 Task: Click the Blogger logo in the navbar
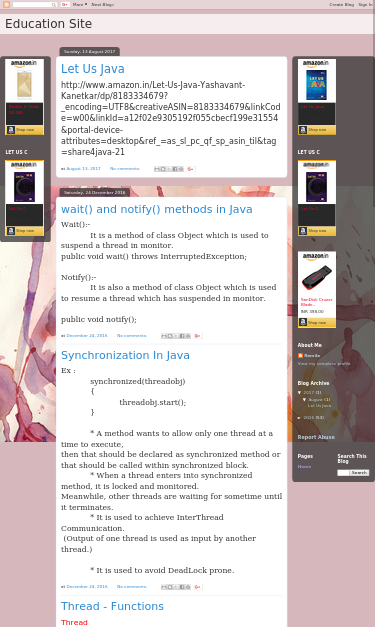click(x=6, y=4)
